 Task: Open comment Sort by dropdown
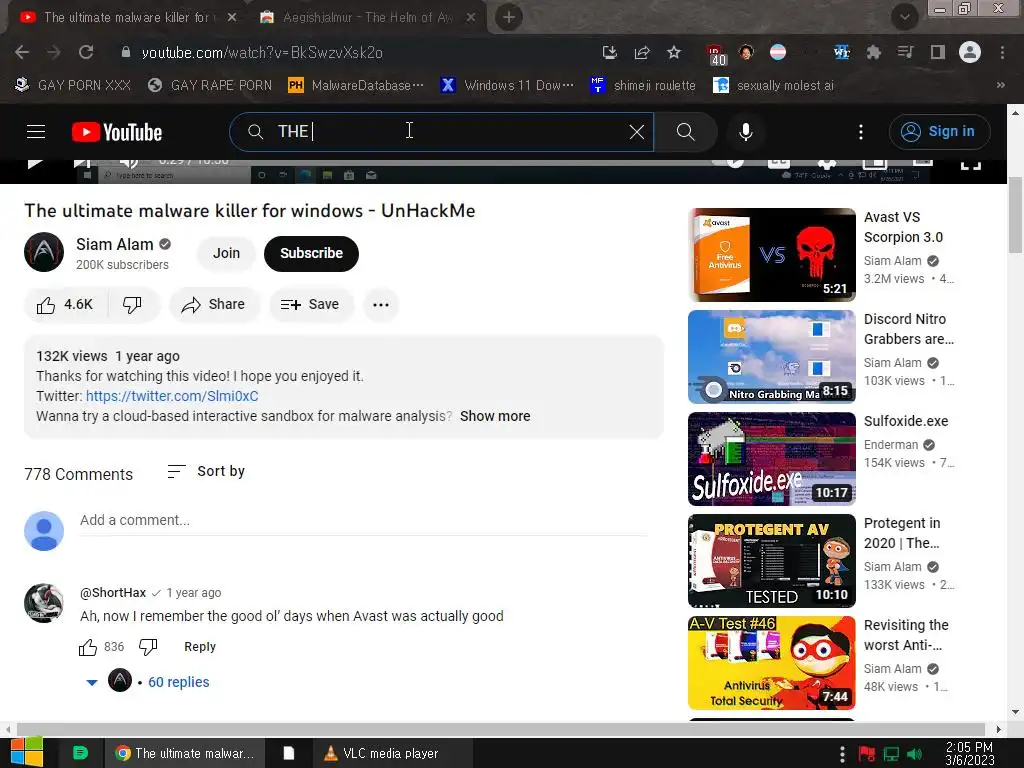point(206,471)
